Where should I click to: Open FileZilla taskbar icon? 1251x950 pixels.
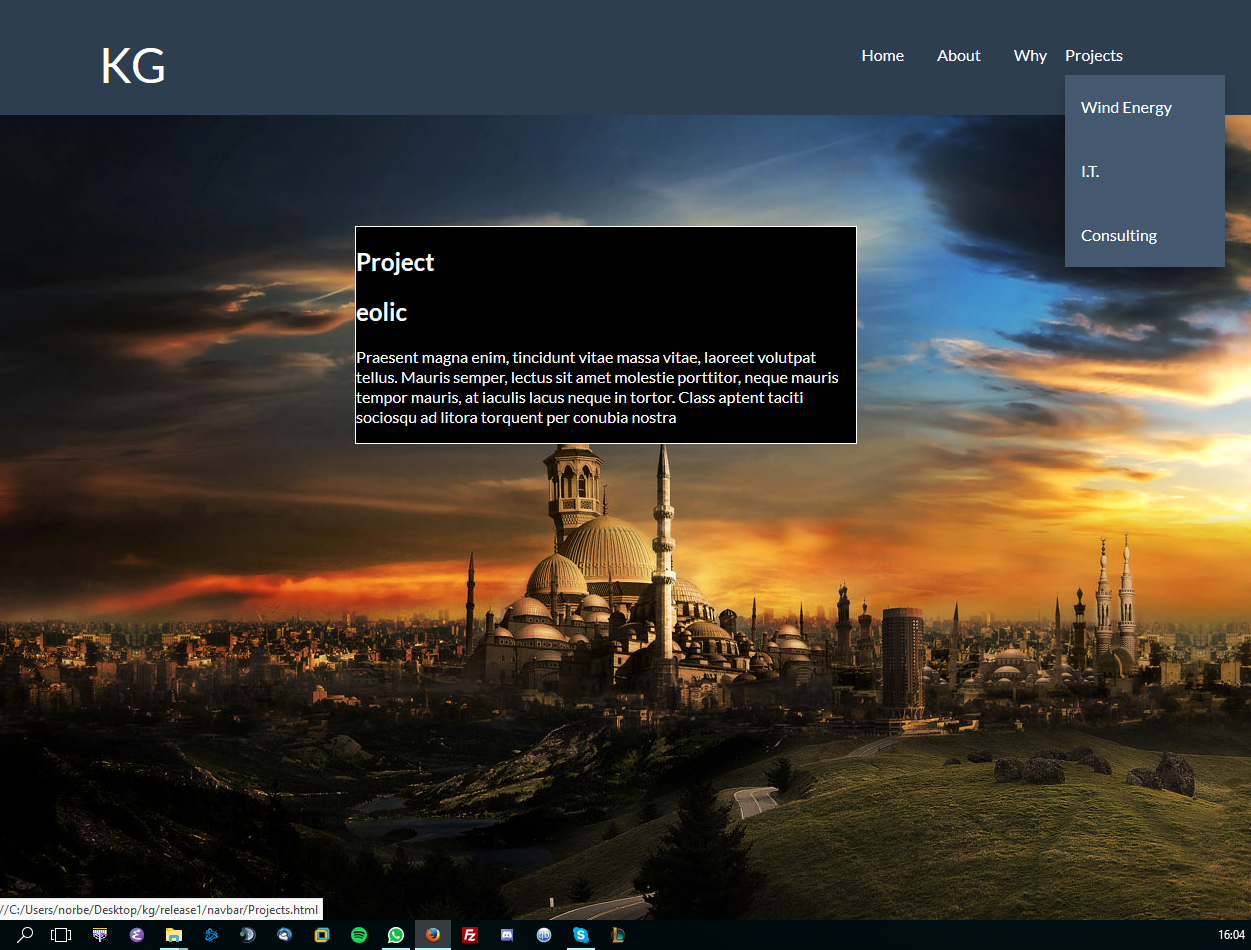[x=470, y=935]
